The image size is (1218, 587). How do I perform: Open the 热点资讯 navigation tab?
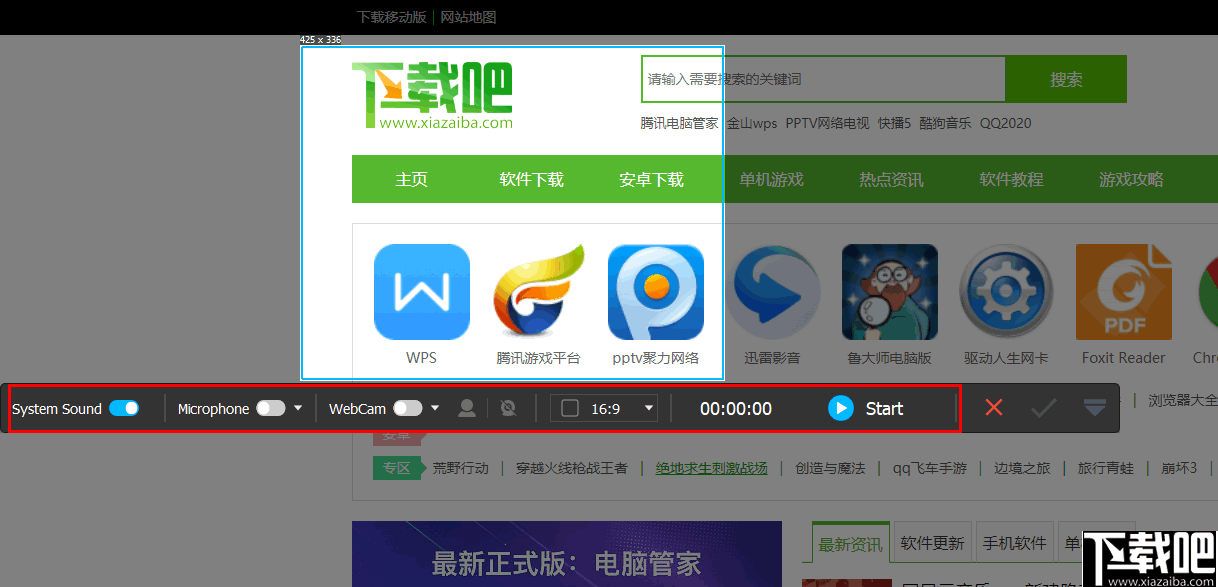[x=891, y=180]
